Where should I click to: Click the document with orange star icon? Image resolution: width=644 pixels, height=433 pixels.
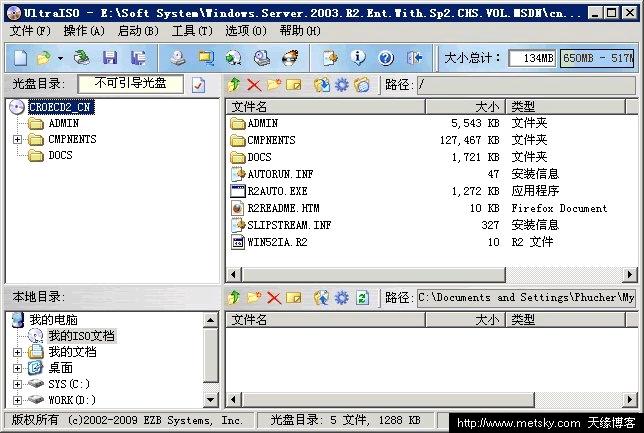[330, 58]
